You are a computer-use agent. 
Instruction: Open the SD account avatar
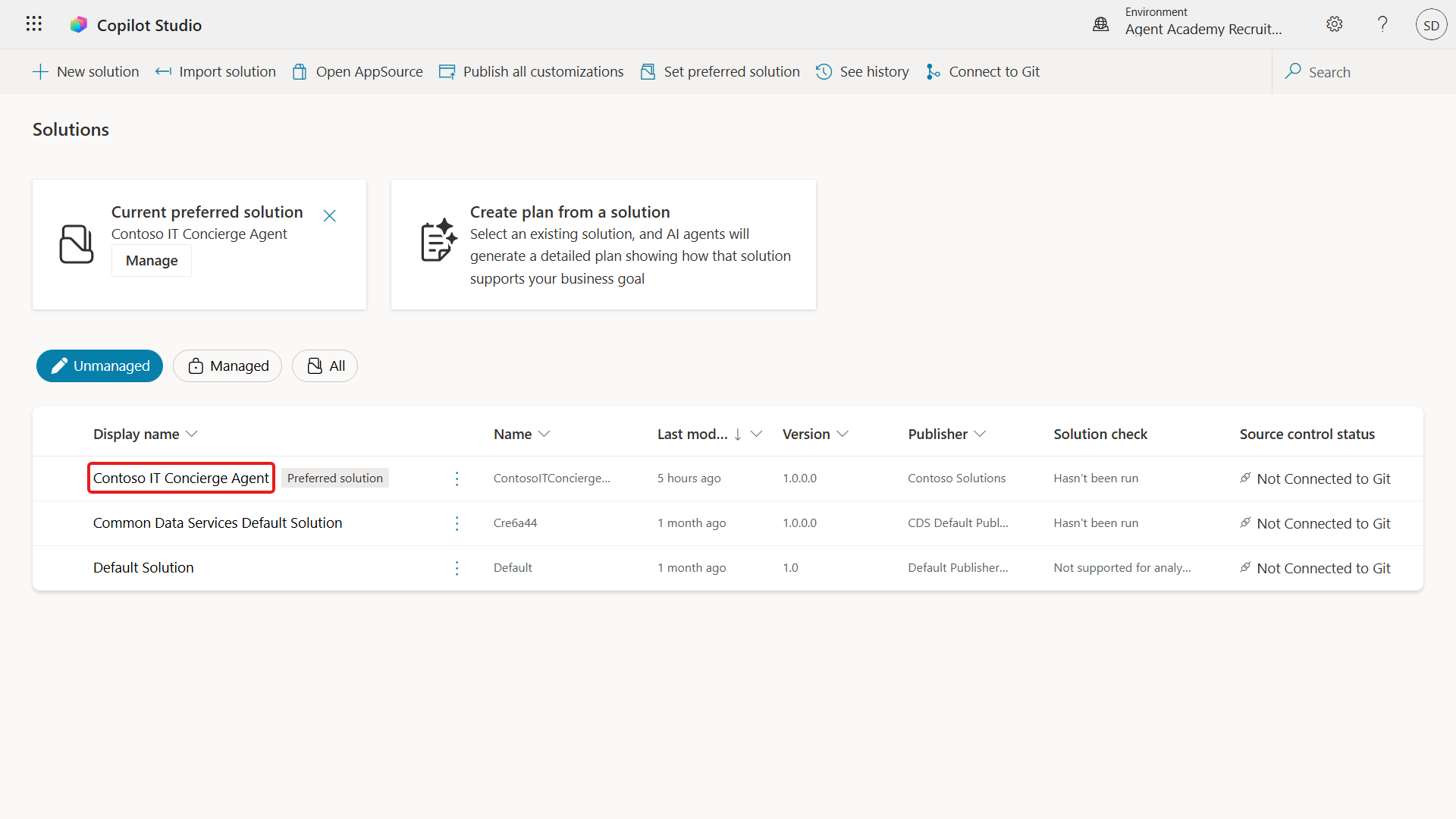(x=1431, y=25)
